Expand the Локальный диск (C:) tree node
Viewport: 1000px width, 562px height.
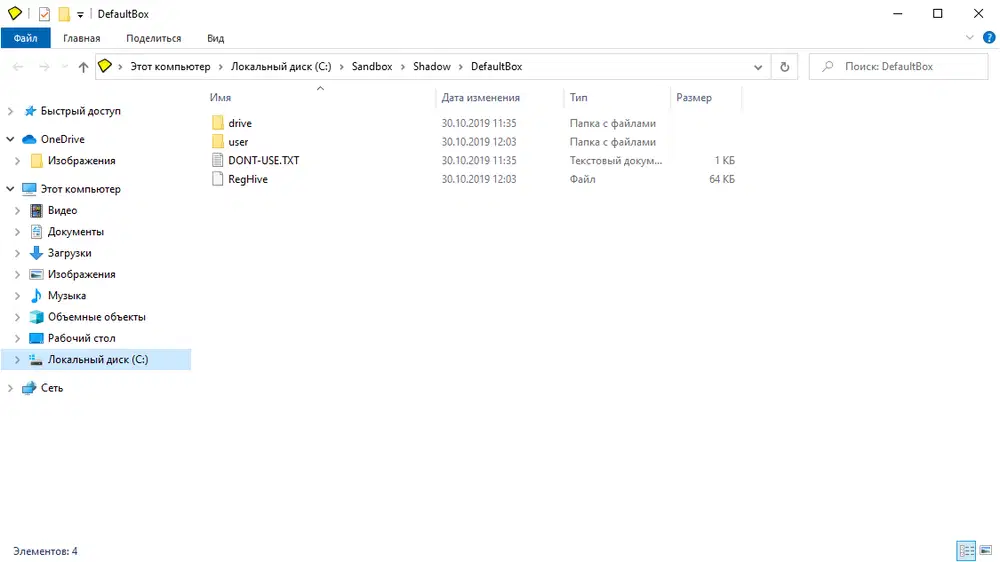tap(17, 360)
